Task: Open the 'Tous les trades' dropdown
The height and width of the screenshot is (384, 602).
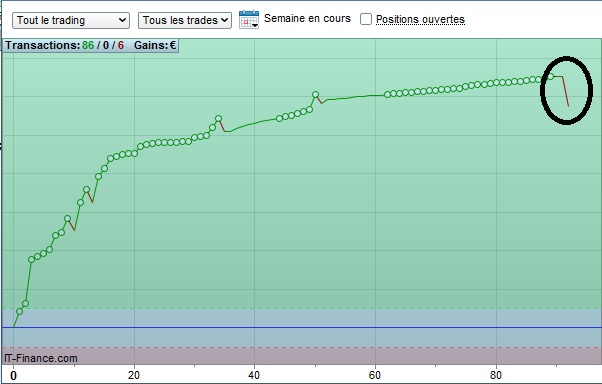Action: pyautogui.click(x=185, y=20)
